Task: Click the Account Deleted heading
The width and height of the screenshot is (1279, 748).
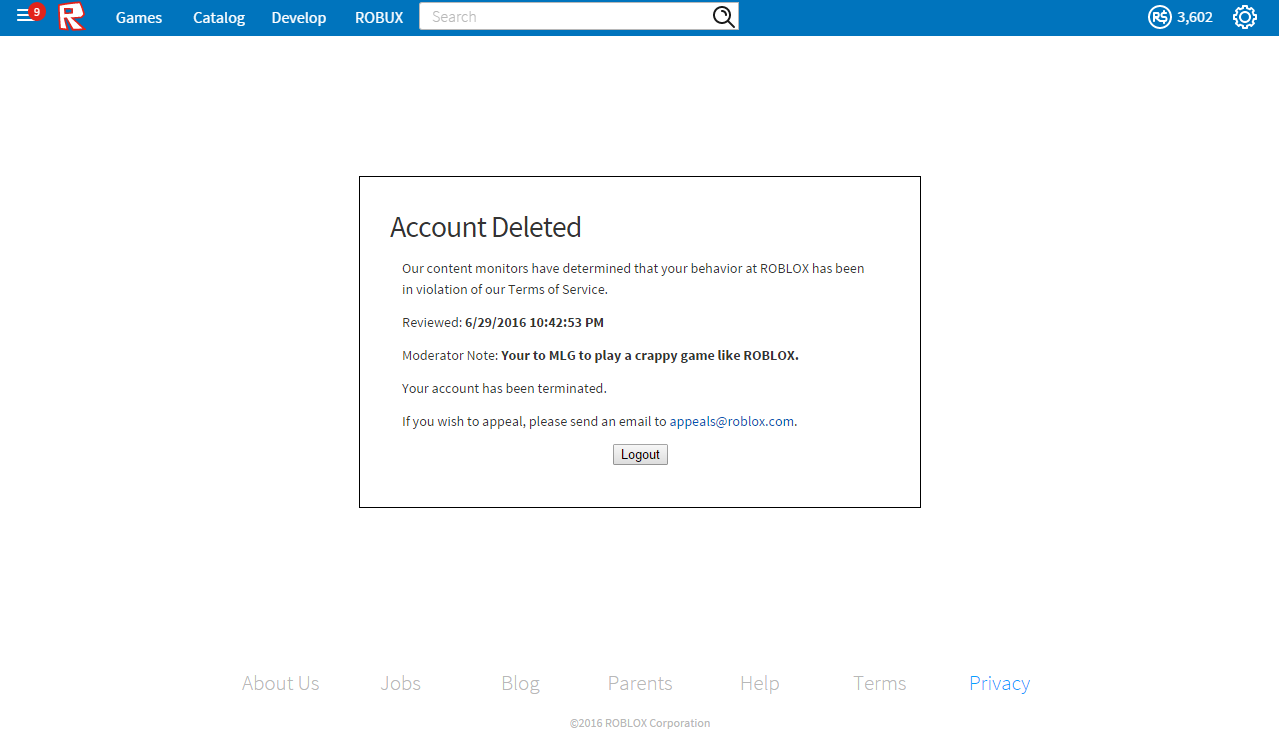Action: (x=486, y=227)
